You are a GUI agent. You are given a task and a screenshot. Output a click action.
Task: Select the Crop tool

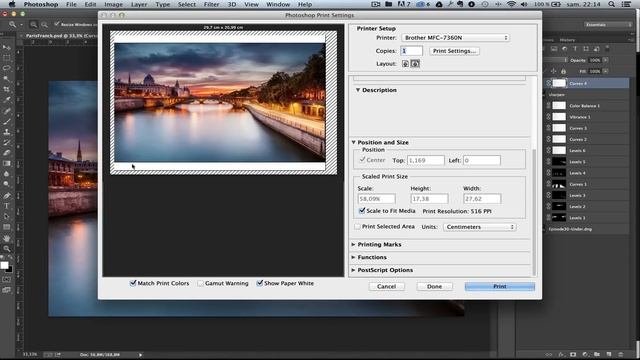coord(7,89)
